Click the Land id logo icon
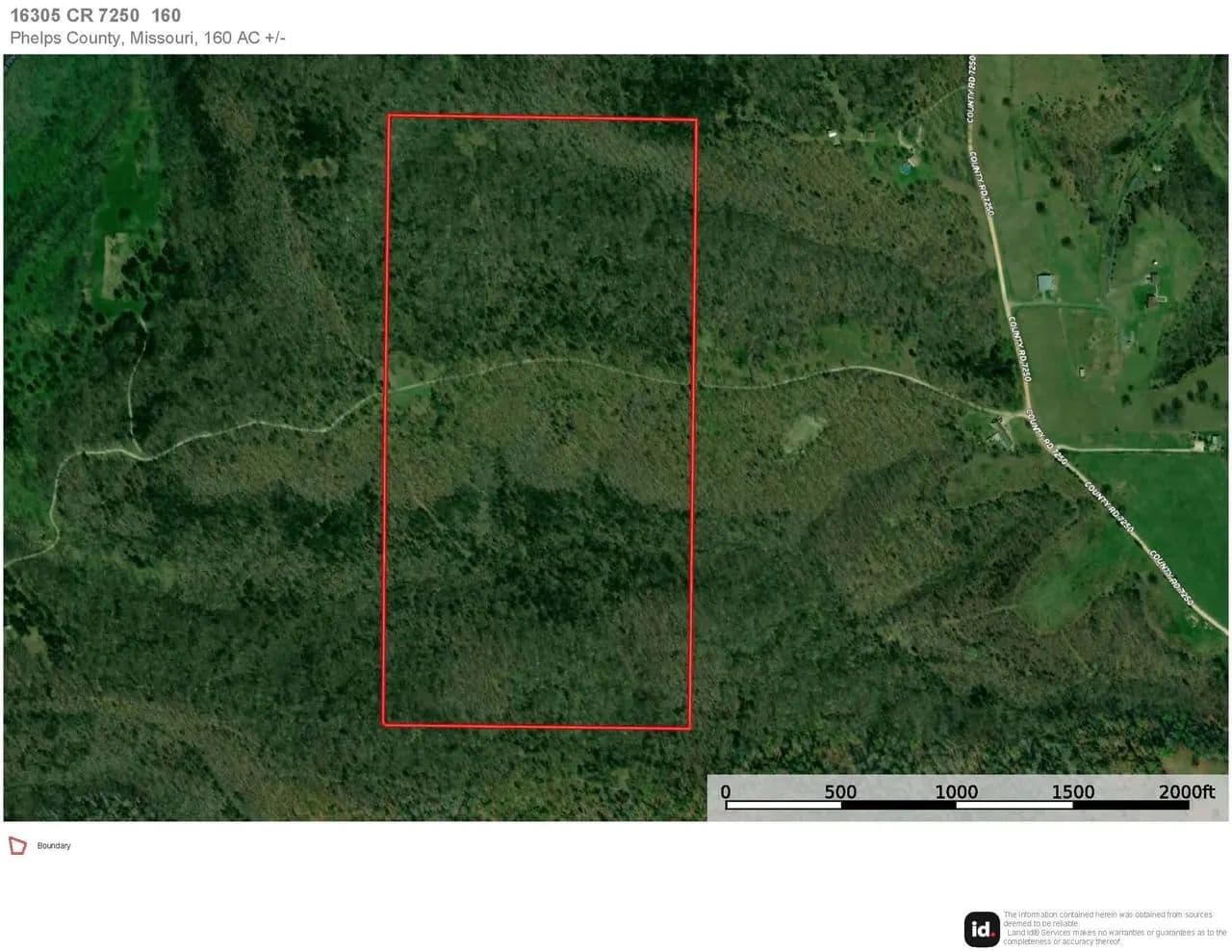Screen dimensions: 1232x952 (982, 929)
